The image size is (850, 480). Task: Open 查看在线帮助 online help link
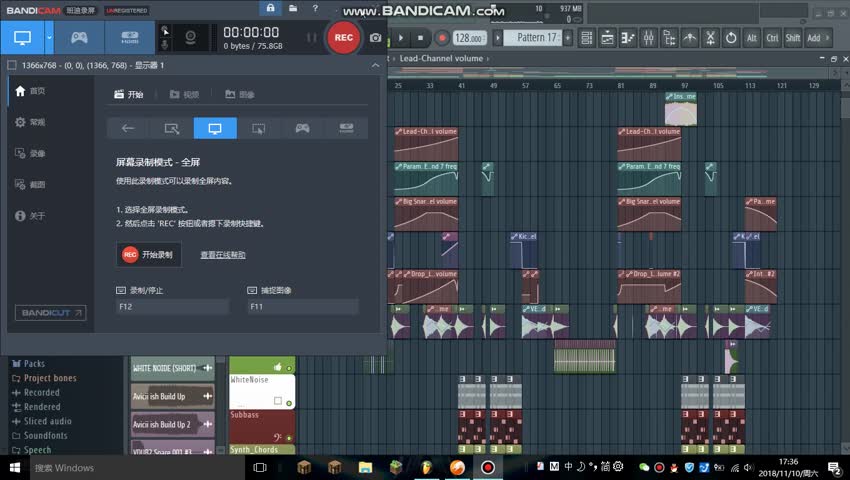tap(223, 255)
